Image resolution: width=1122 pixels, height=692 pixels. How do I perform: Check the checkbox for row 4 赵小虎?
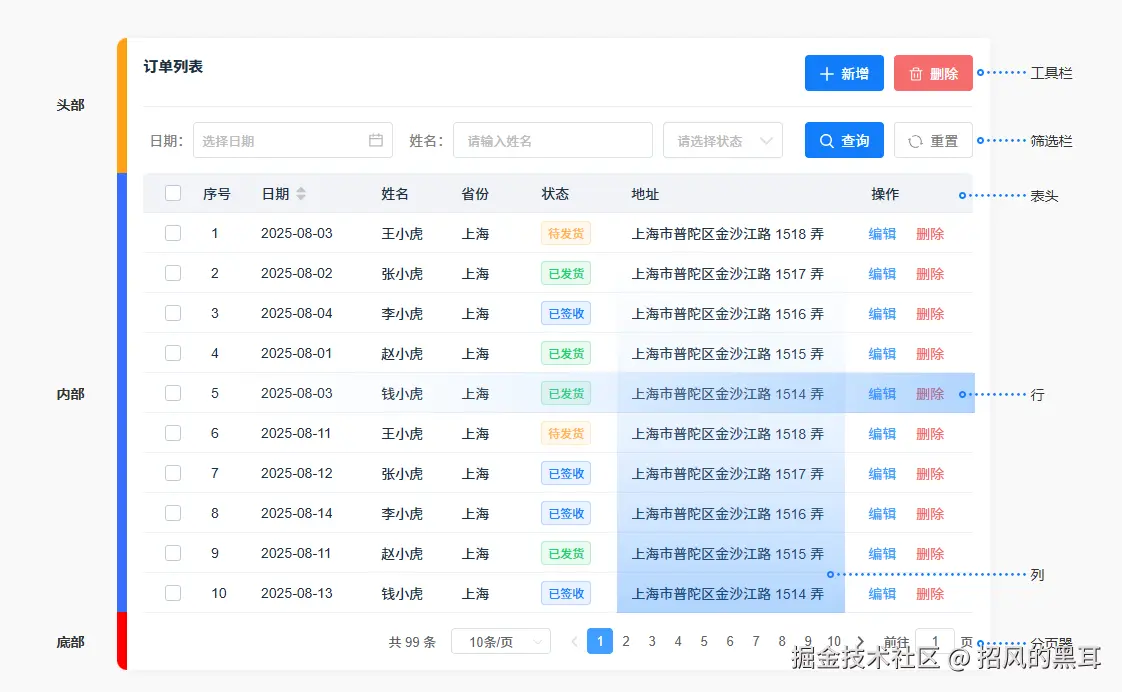172,354
